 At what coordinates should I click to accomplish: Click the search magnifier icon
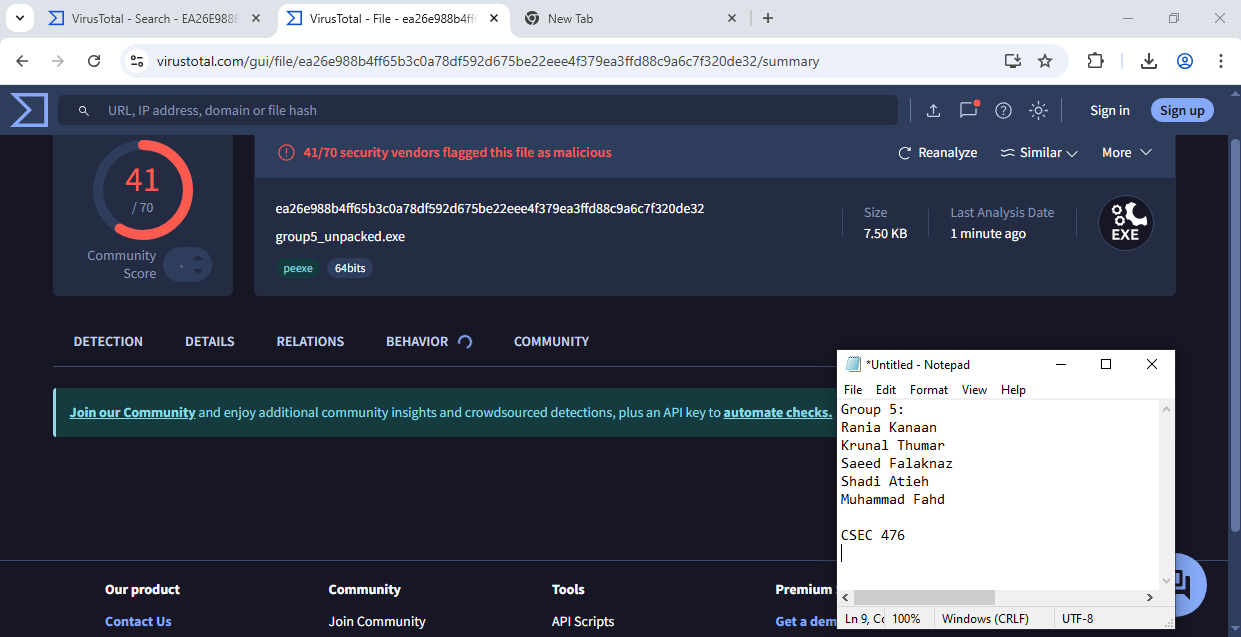click(x=84, y=111)
